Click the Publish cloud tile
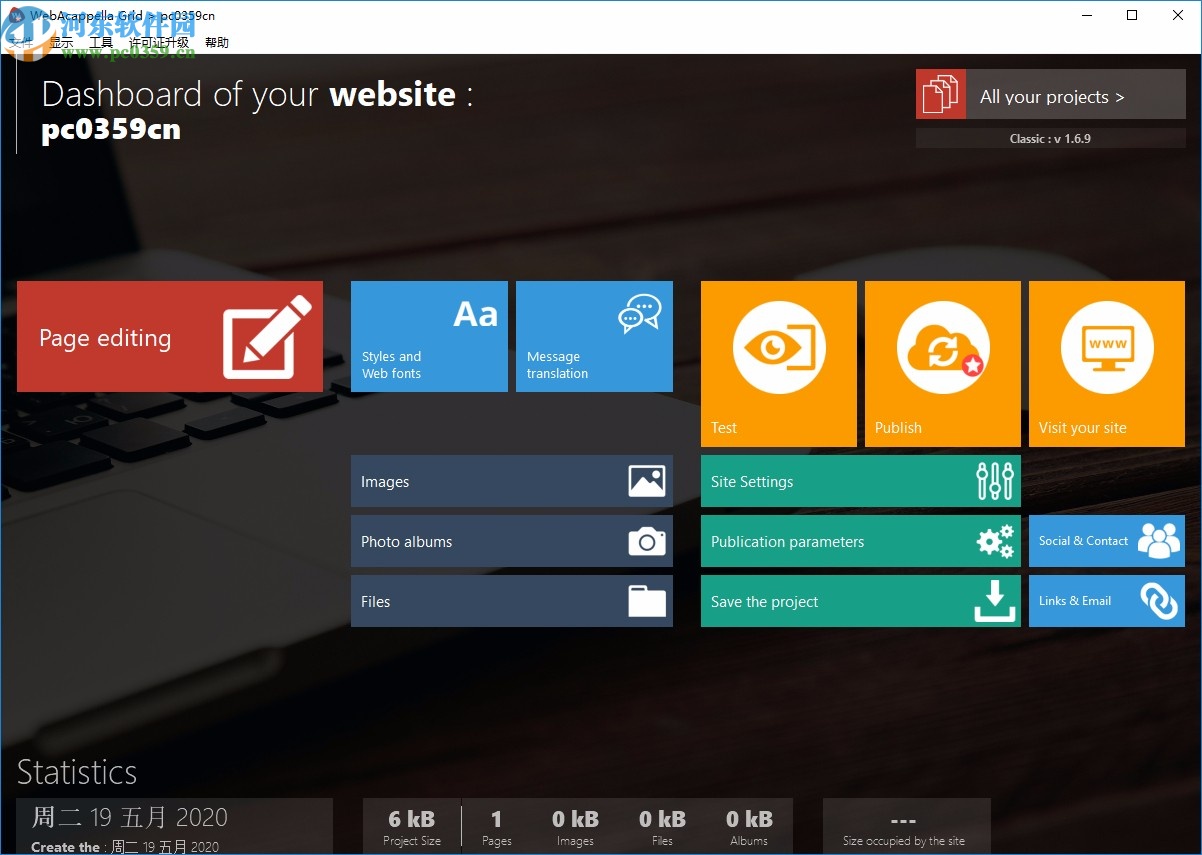Viewport: 1202px width, 855px height. click(943, 364)
